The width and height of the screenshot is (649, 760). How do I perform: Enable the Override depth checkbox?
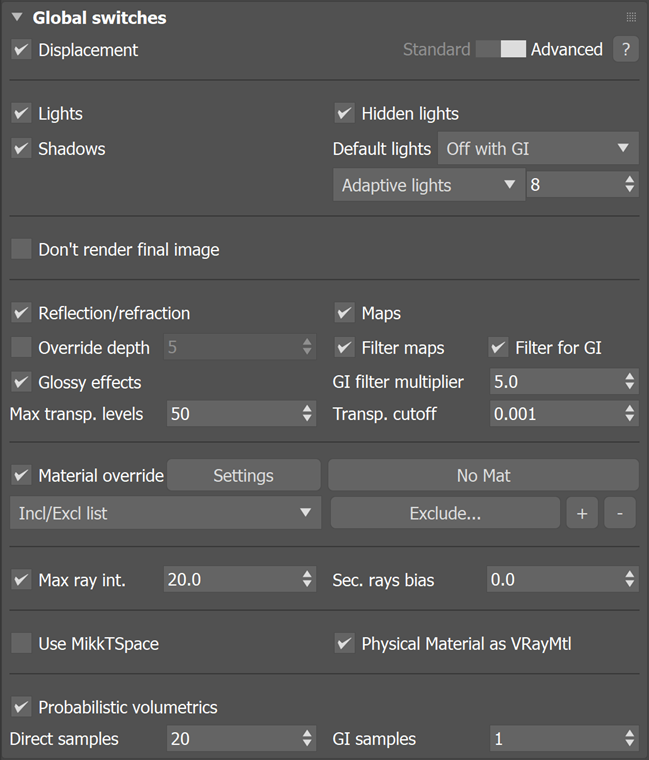(x=21, y=348)
